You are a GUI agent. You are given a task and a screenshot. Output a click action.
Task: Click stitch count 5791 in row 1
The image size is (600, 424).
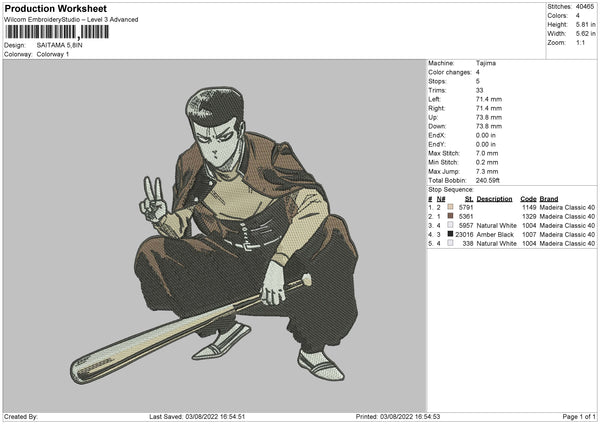(x=466, y=207)
